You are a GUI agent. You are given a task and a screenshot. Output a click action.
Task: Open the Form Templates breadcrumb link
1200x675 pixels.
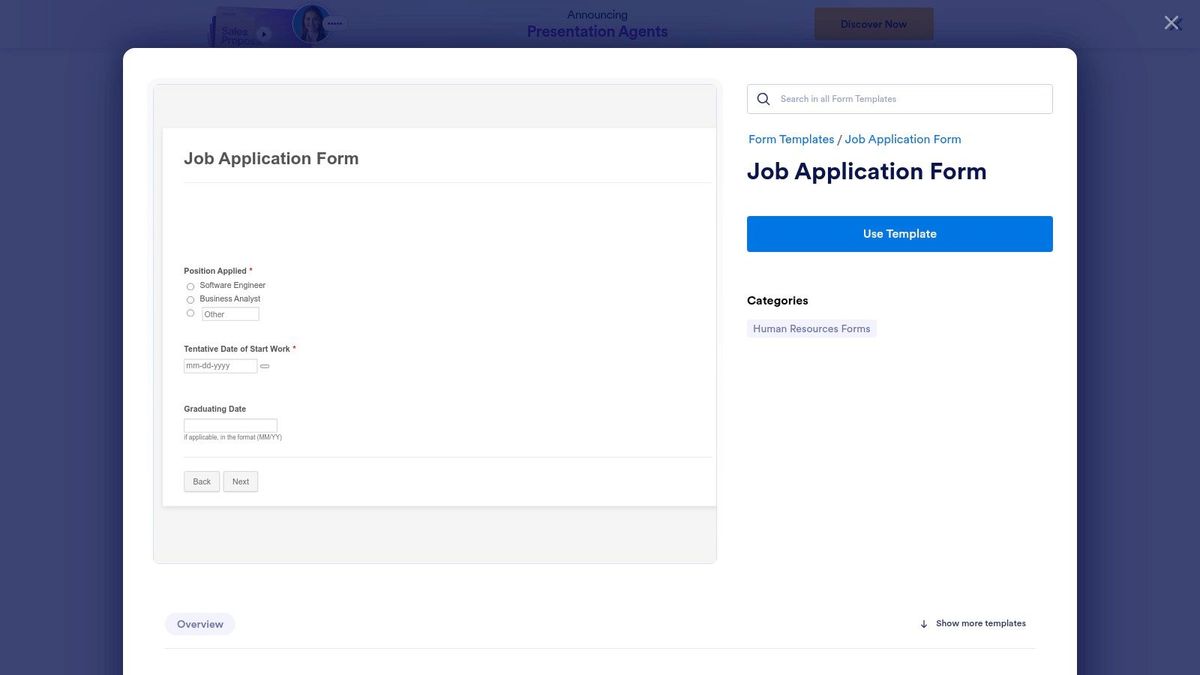pyautogui.click(x=791, y=138)
